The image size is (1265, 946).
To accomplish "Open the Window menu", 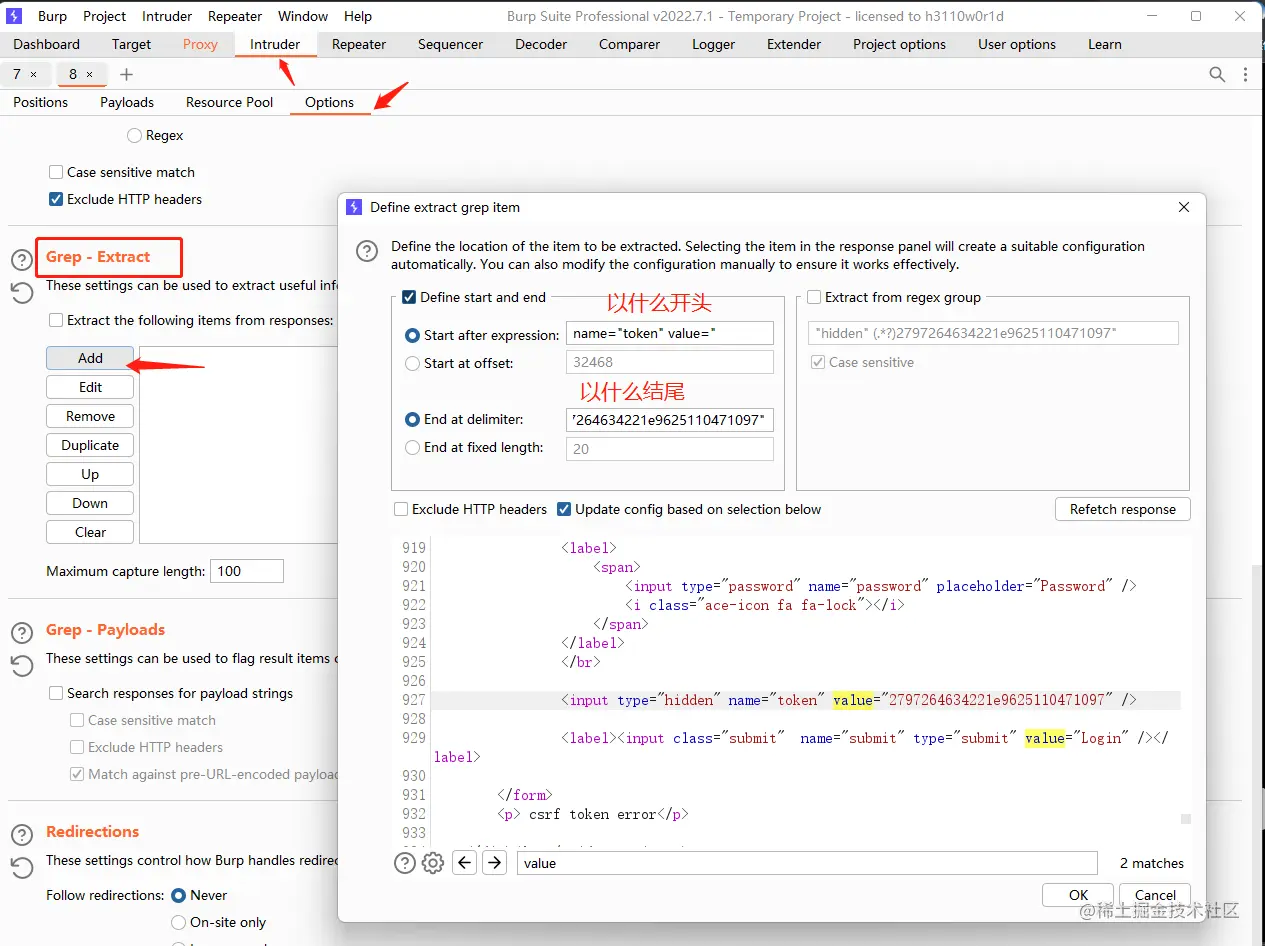I will click(x=303, y=16).
